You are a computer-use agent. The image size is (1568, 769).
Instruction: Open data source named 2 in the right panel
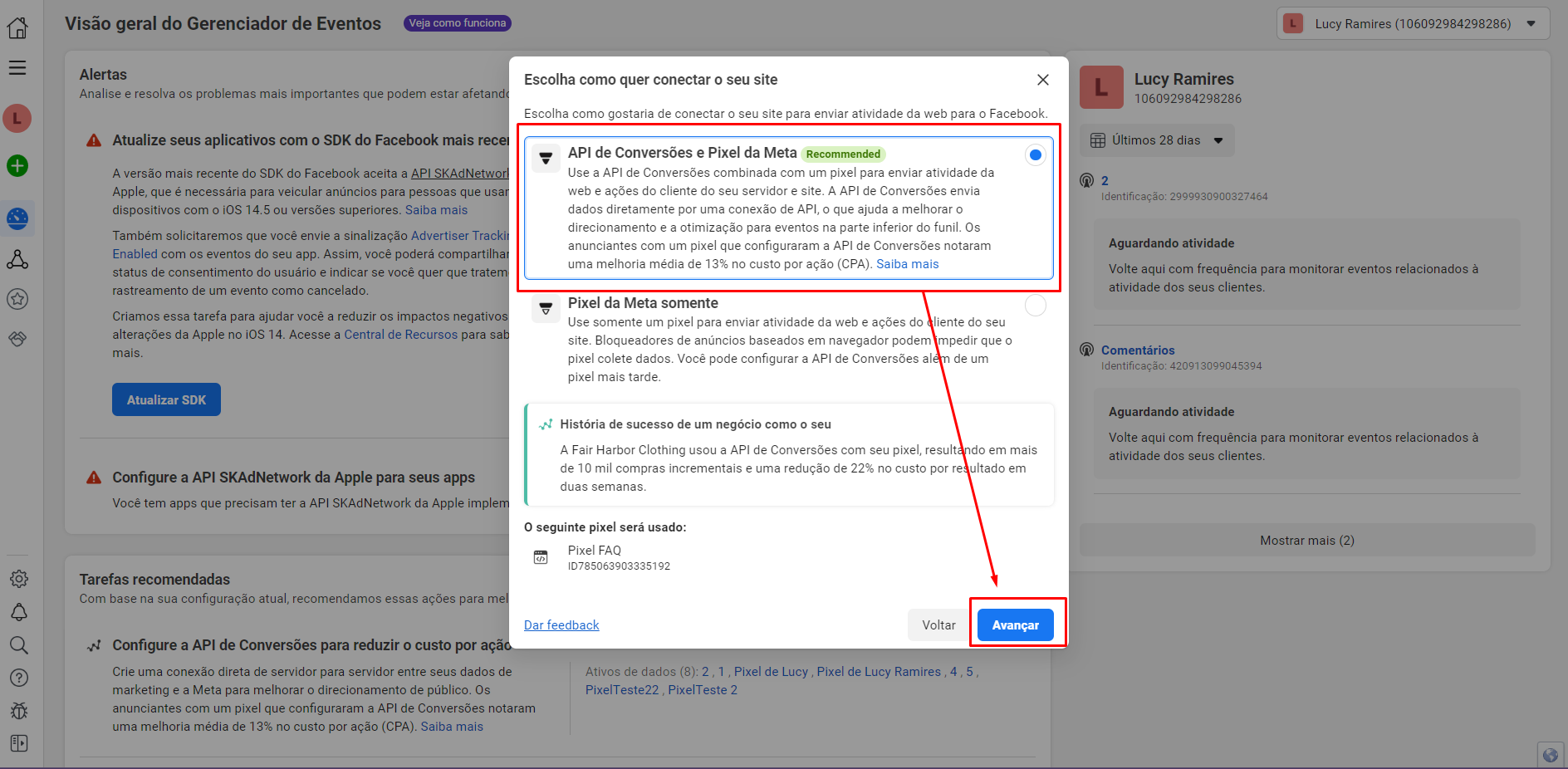[1105, 181]
